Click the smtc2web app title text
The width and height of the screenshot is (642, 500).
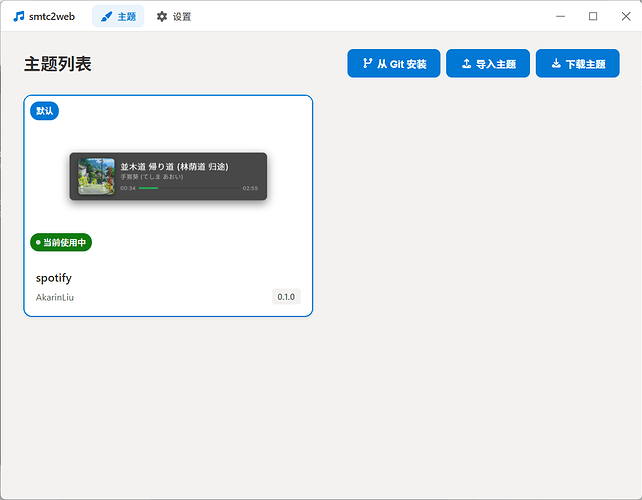(52, 17)
